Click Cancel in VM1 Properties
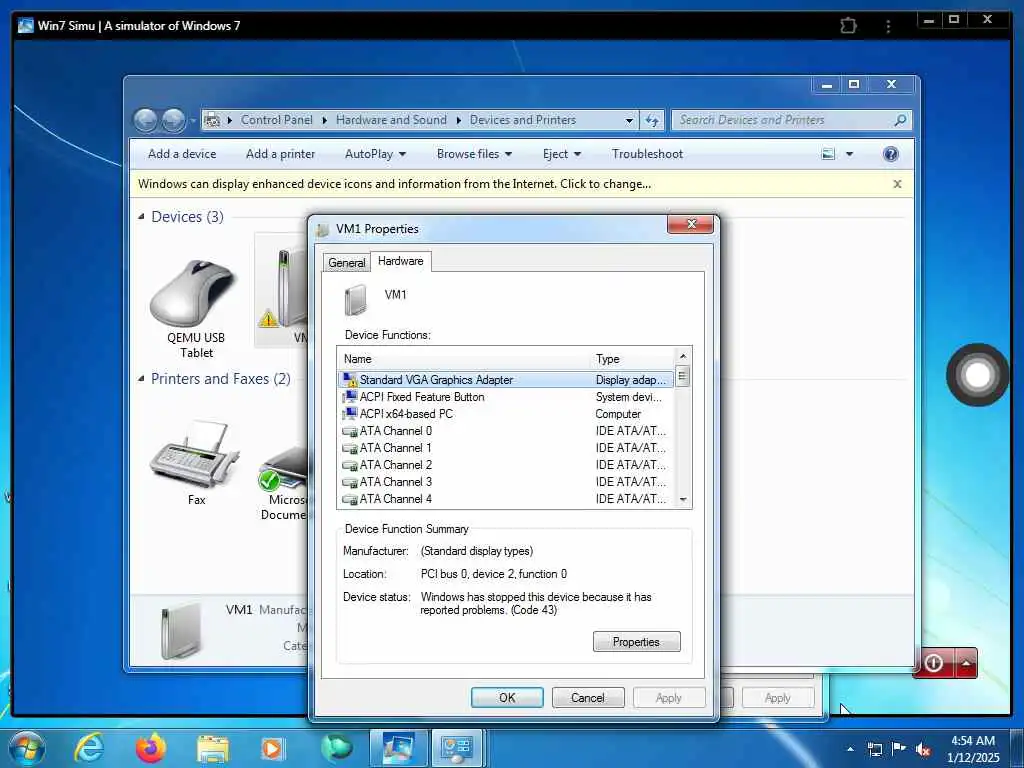1024x768 pixels. coord(588,697)
